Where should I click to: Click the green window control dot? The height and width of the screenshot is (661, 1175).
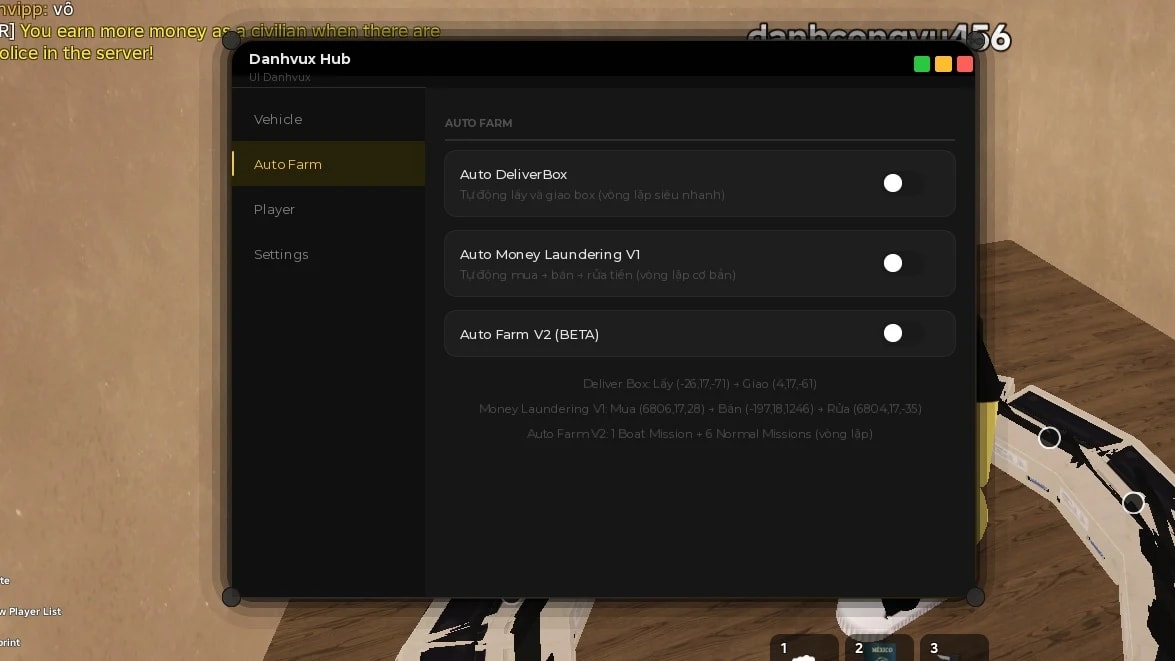click(x=922, y=64)
